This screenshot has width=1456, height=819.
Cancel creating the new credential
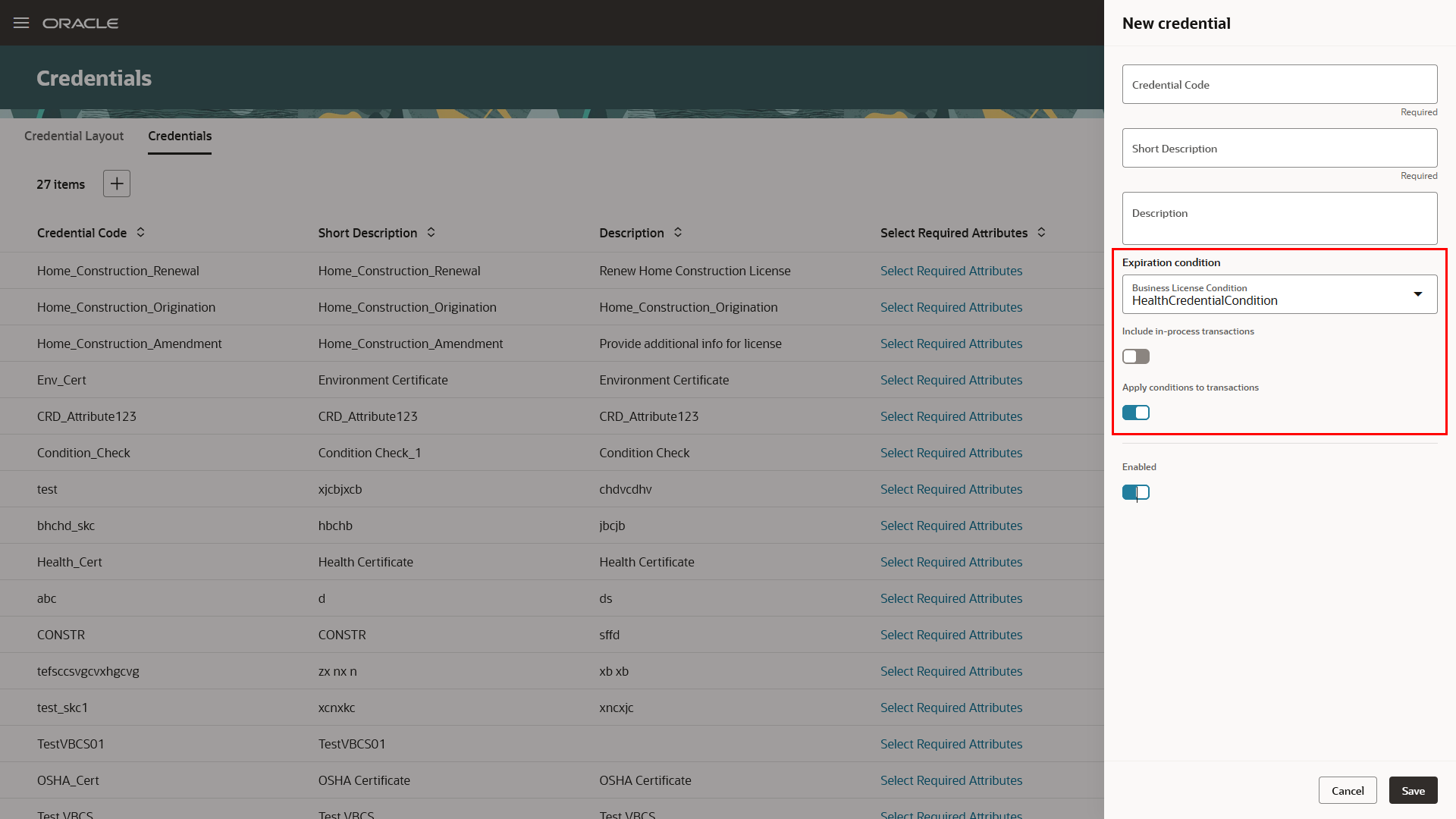click(1347, 789)
